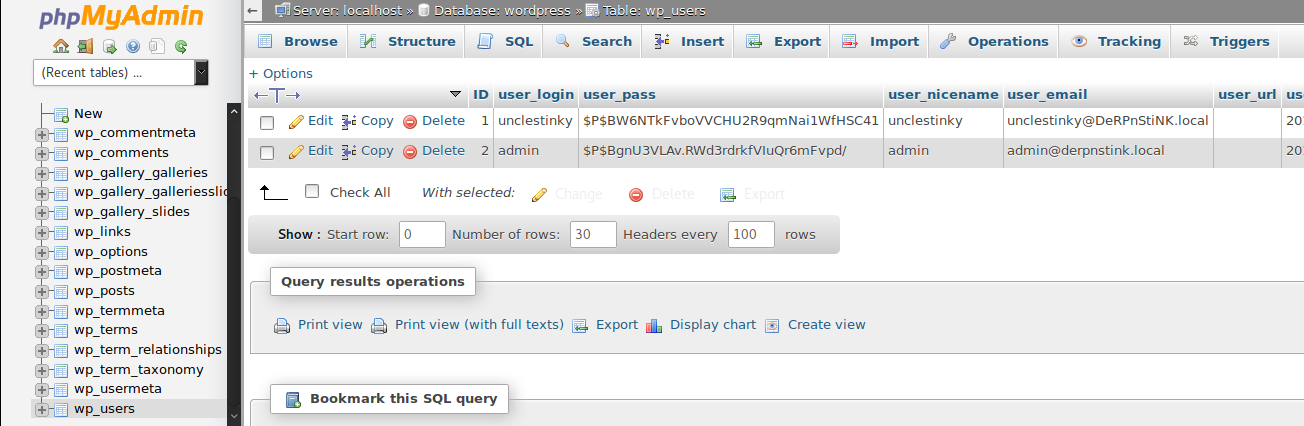
Task: Sort by the user_login column header
Action: pos(536,95)
